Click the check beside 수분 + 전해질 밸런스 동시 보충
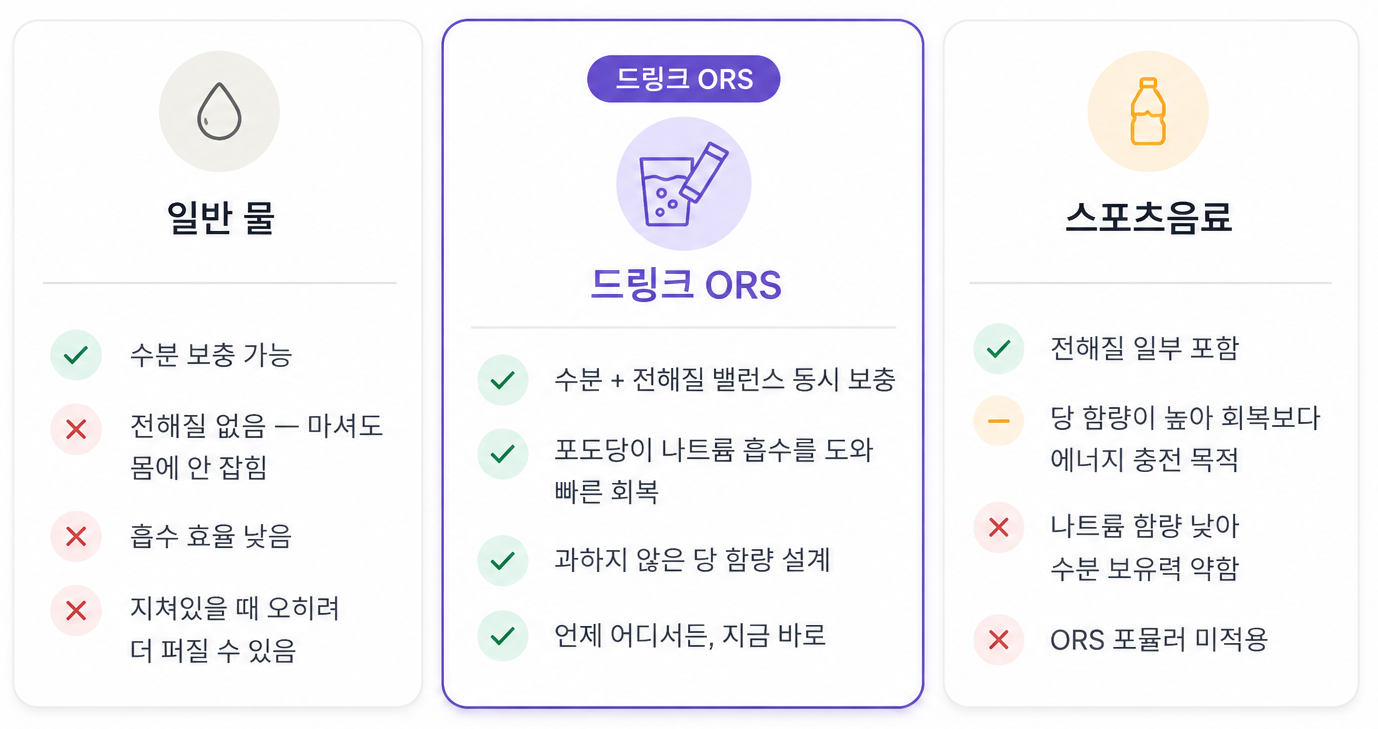Image resolution: width=1378 pixels, height=729 pixels. coord(502,380)
